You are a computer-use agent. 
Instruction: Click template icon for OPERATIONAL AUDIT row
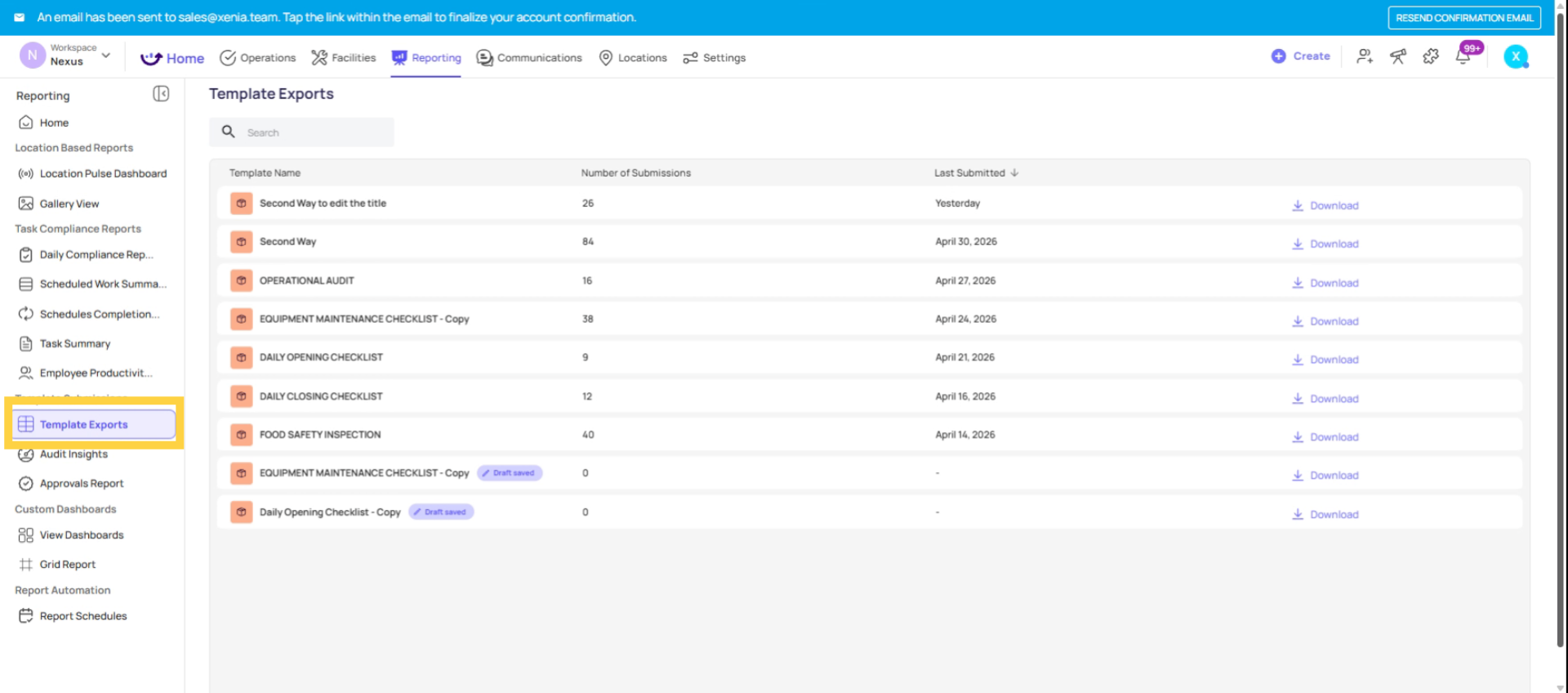tap(241, 280)
